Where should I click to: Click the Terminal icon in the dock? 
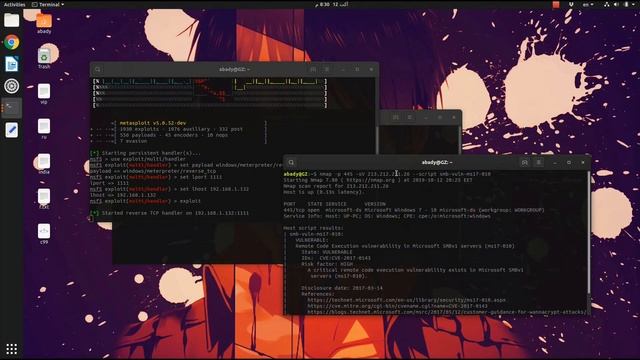11,108
